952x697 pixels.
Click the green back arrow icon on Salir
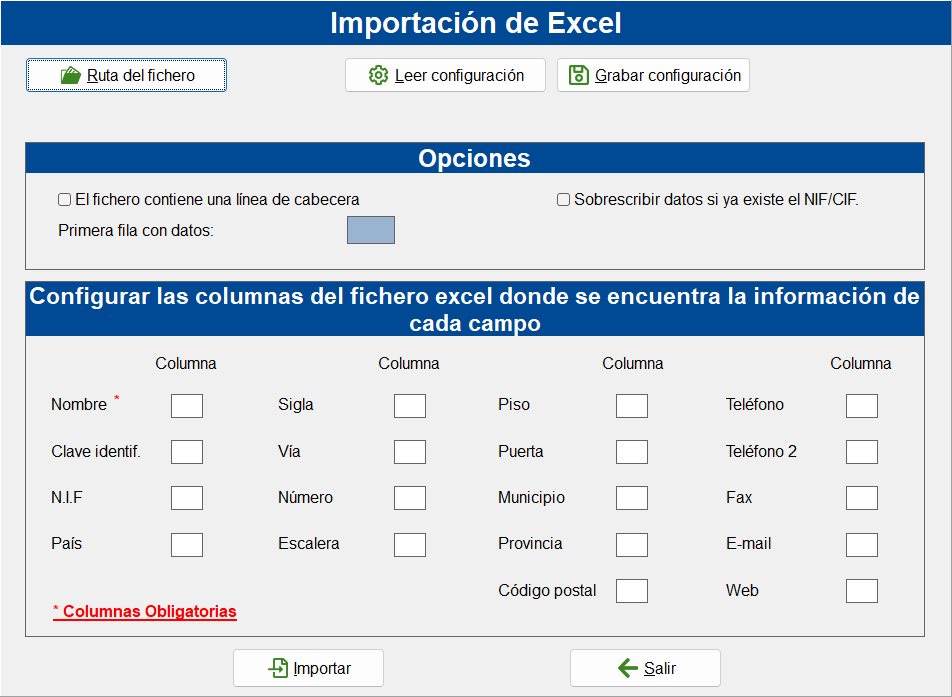click(x=628, y=668)
